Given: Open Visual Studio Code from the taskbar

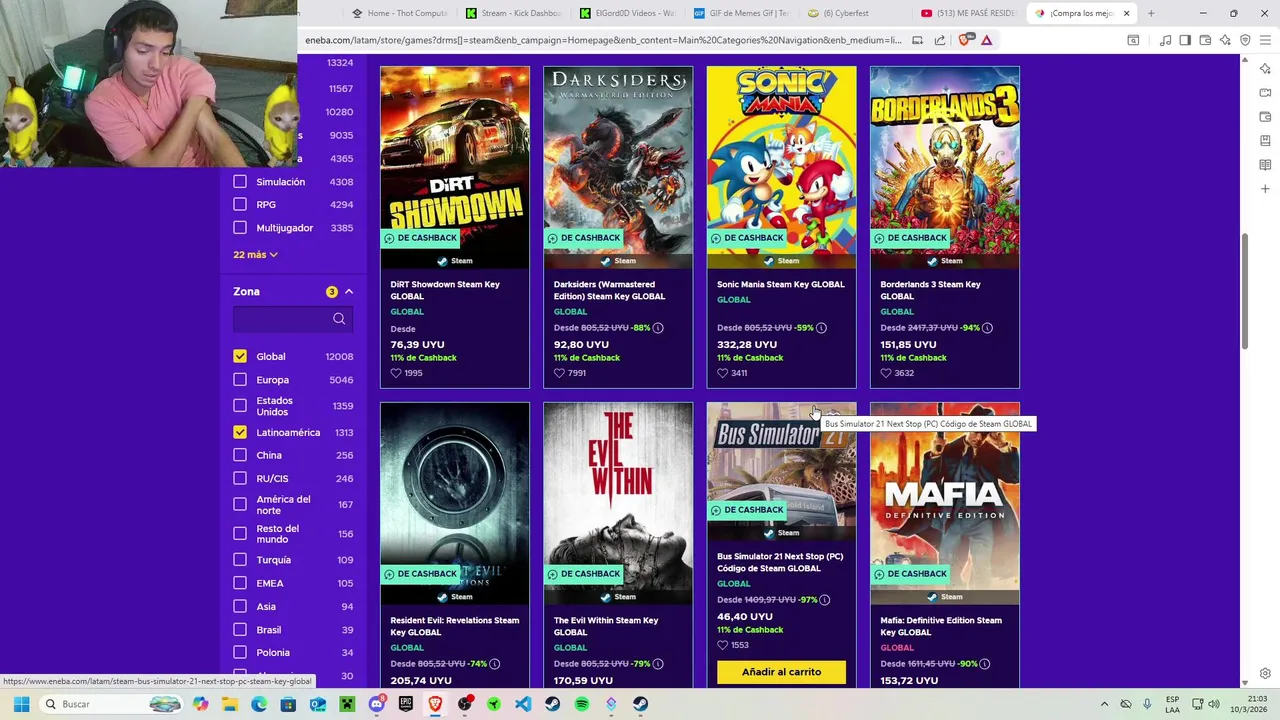Looking at the screenshot, I should point(523,704).
